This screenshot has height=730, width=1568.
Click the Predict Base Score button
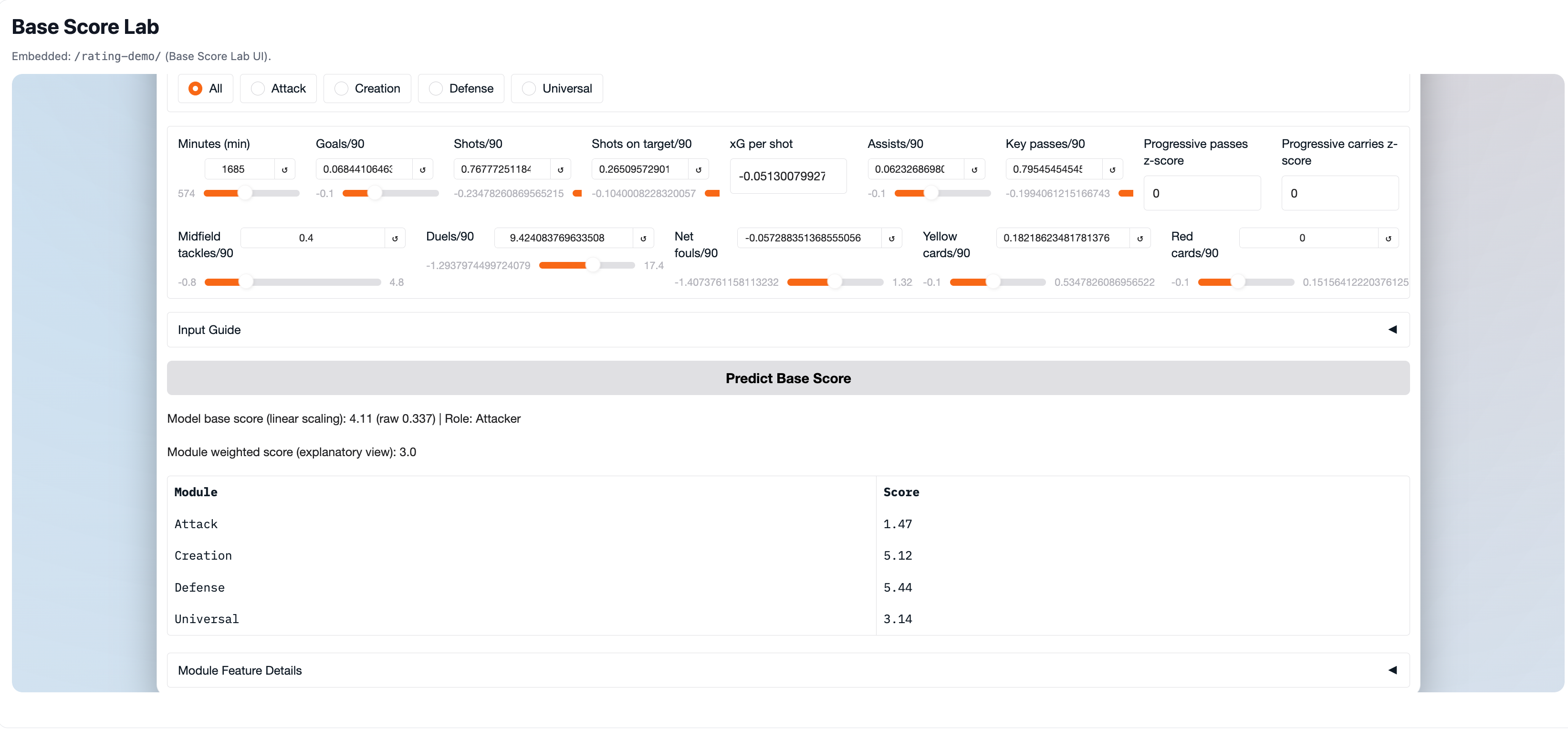[788, 377]
